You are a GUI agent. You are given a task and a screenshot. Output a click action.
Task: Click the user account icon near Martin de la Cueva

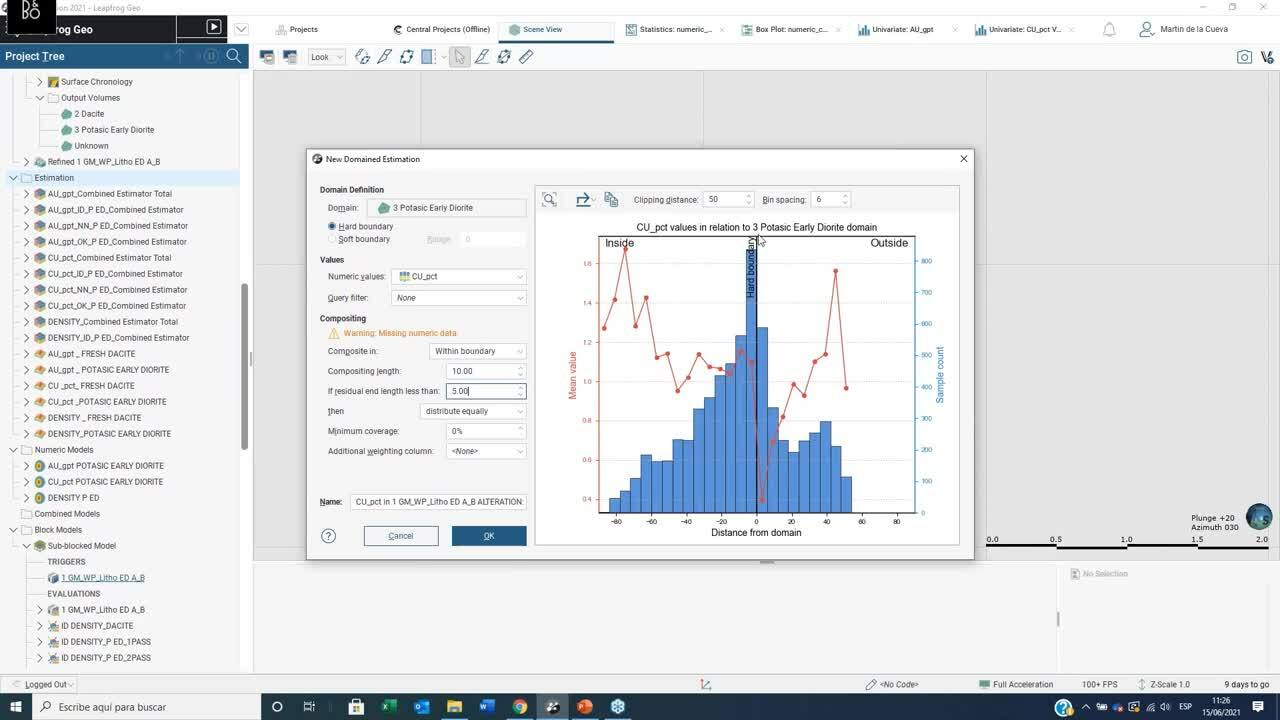(x=1147, y=29)
